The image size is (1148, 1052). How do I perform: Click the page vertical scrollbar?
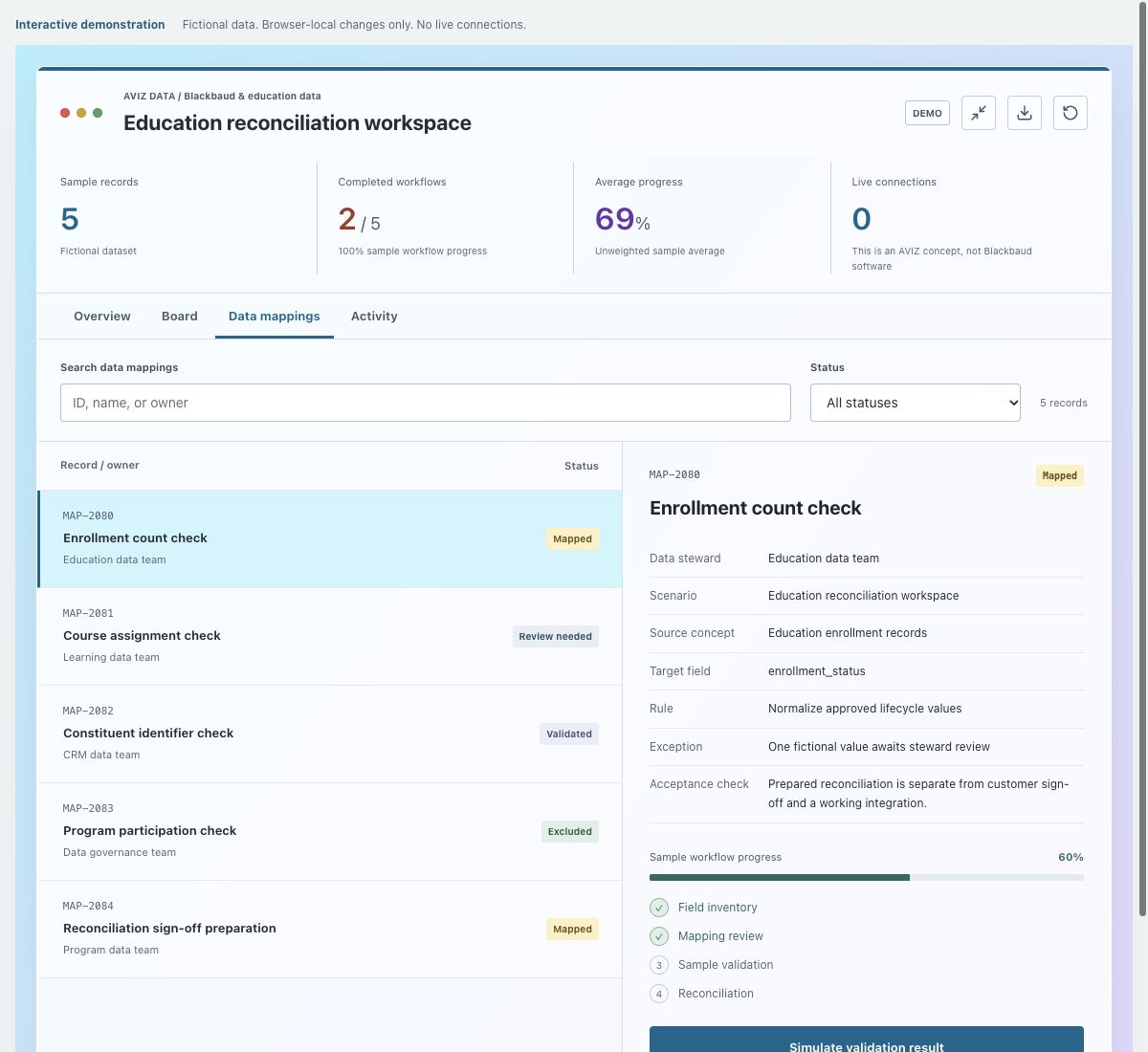(x=1142, y=459)
